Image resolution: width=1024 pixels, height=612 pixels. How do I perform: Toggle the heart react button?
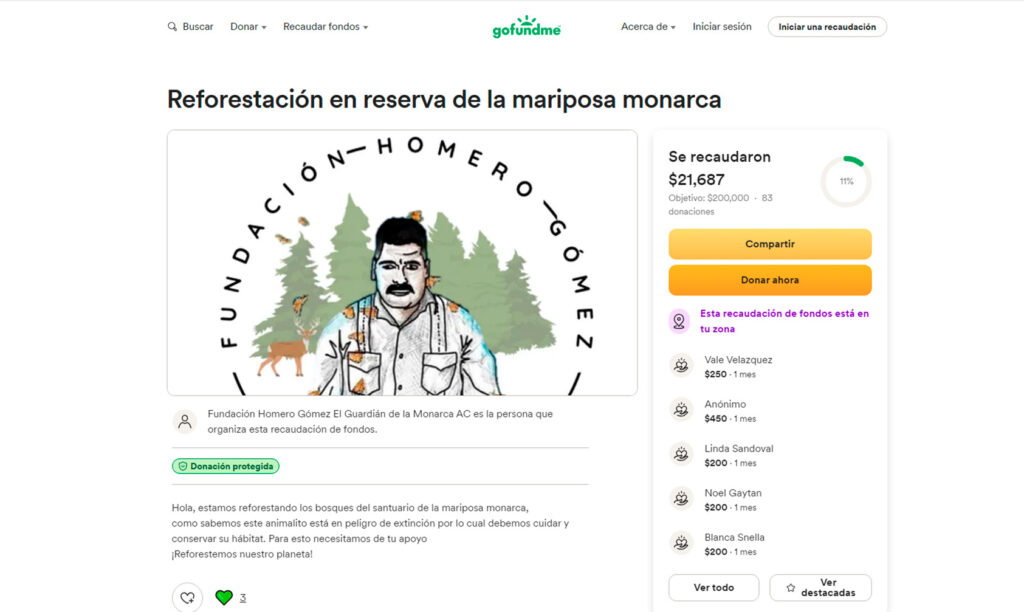(187, 597)
